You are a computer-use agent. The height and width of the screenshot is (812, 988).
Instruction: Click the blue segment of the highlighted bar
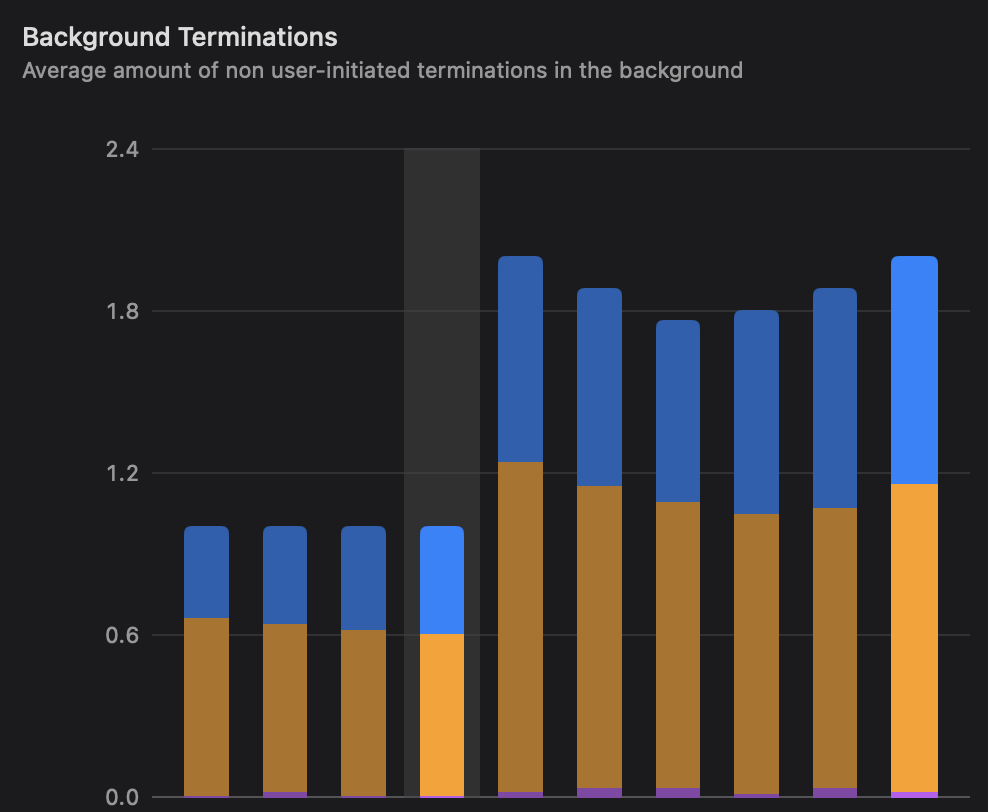click(x=441, y=580)
